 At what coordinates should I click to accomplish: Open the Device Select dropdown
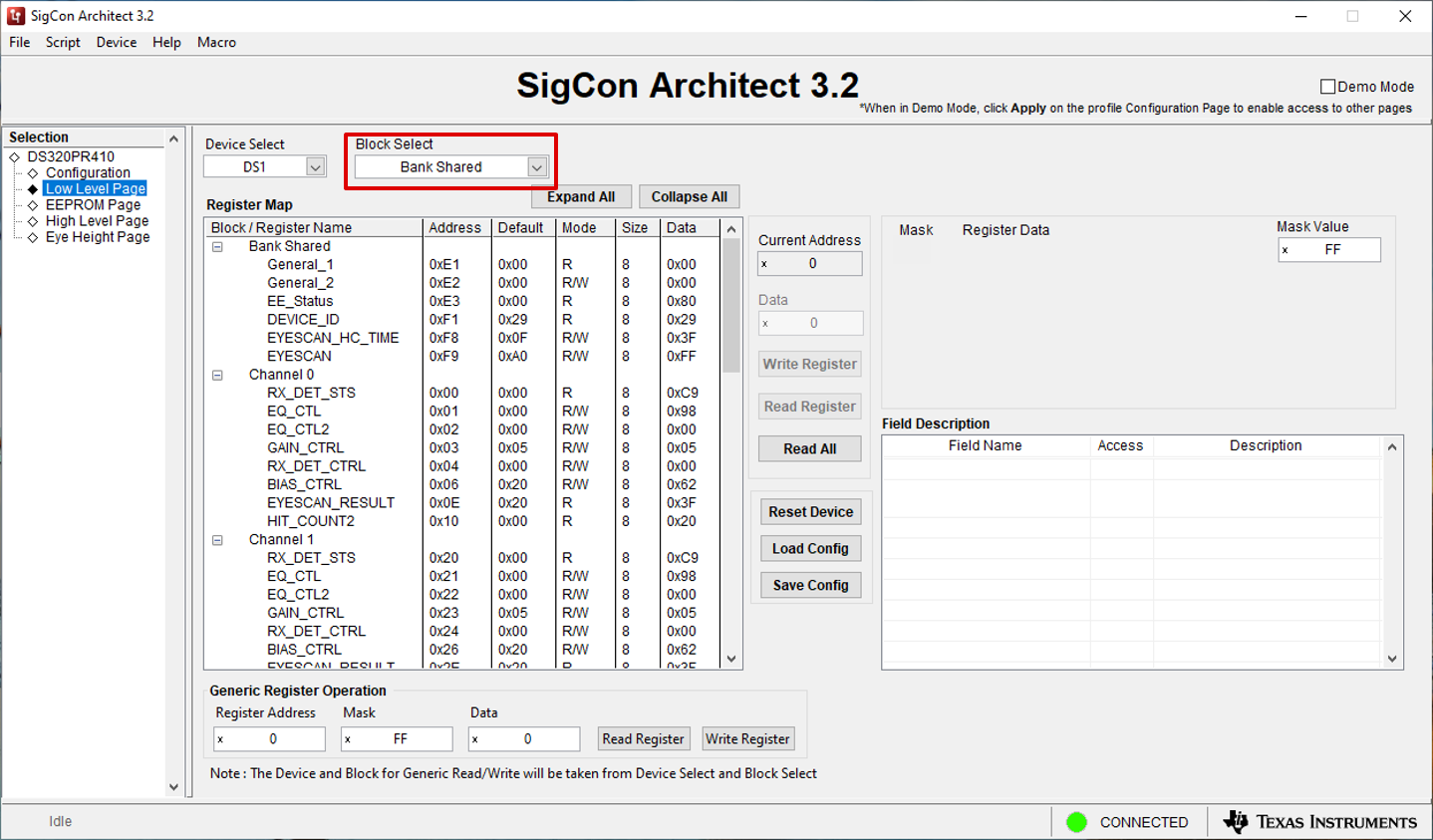315,167
